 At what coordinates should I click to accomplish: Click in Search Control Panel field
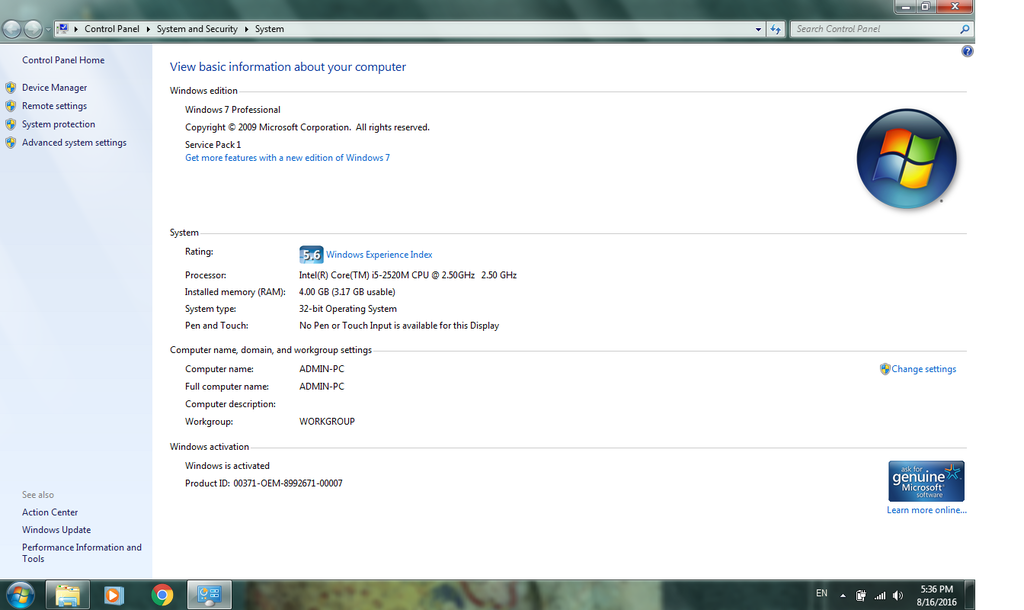[875, 29]
